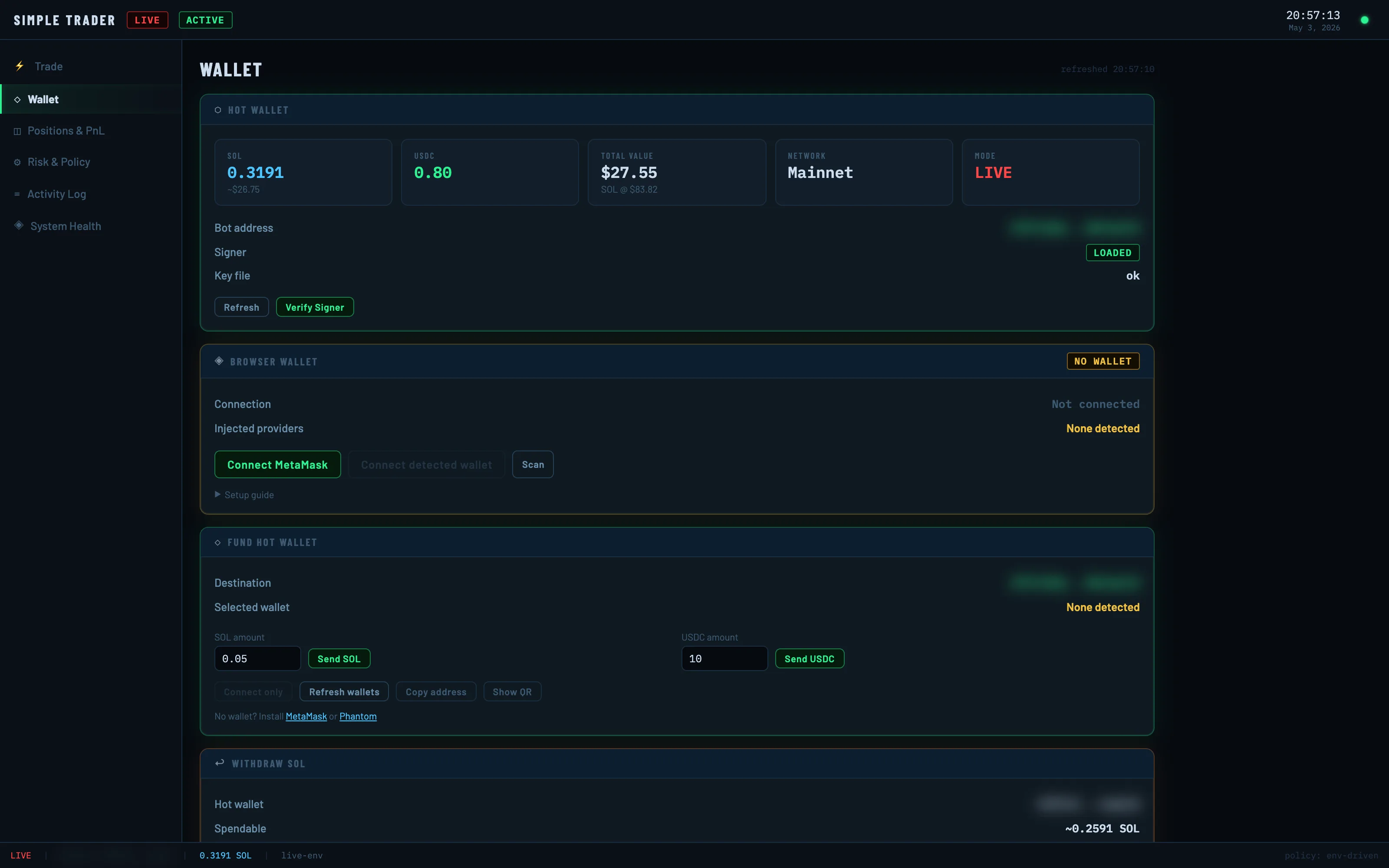This screenshot has width=1389, height=868.
Task: Refresh the hot wallet balances
Action: click(242, 307)
